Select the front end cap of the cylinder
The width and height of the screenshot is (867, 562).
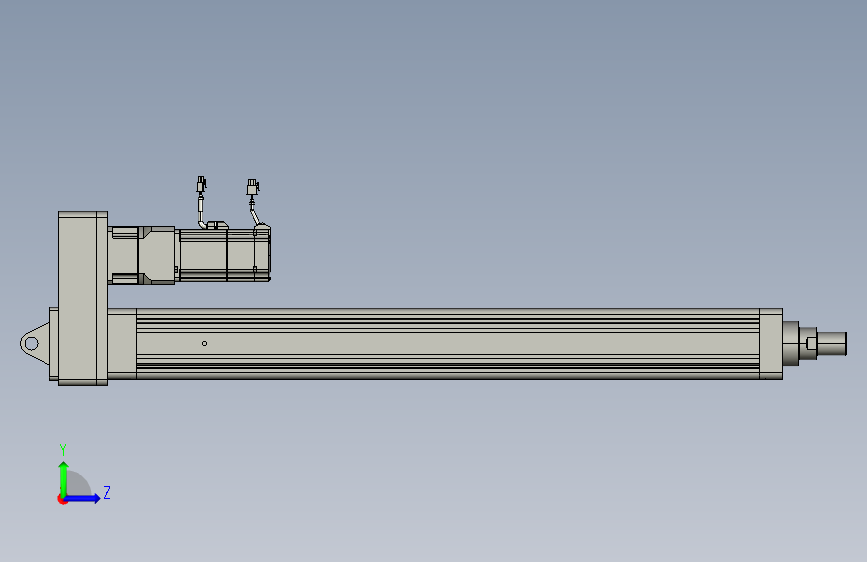tap(771, 344)
